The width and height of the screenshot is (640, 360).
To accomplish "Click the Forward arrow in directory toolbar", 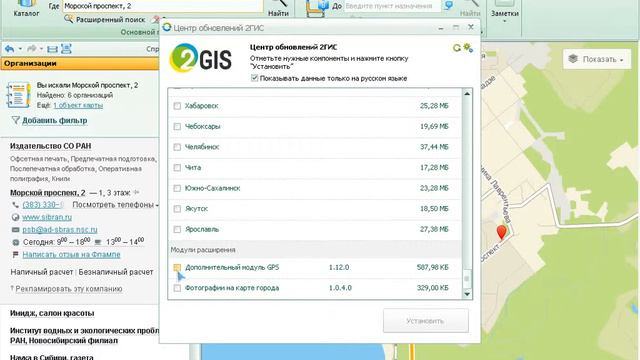I will 31,49.
